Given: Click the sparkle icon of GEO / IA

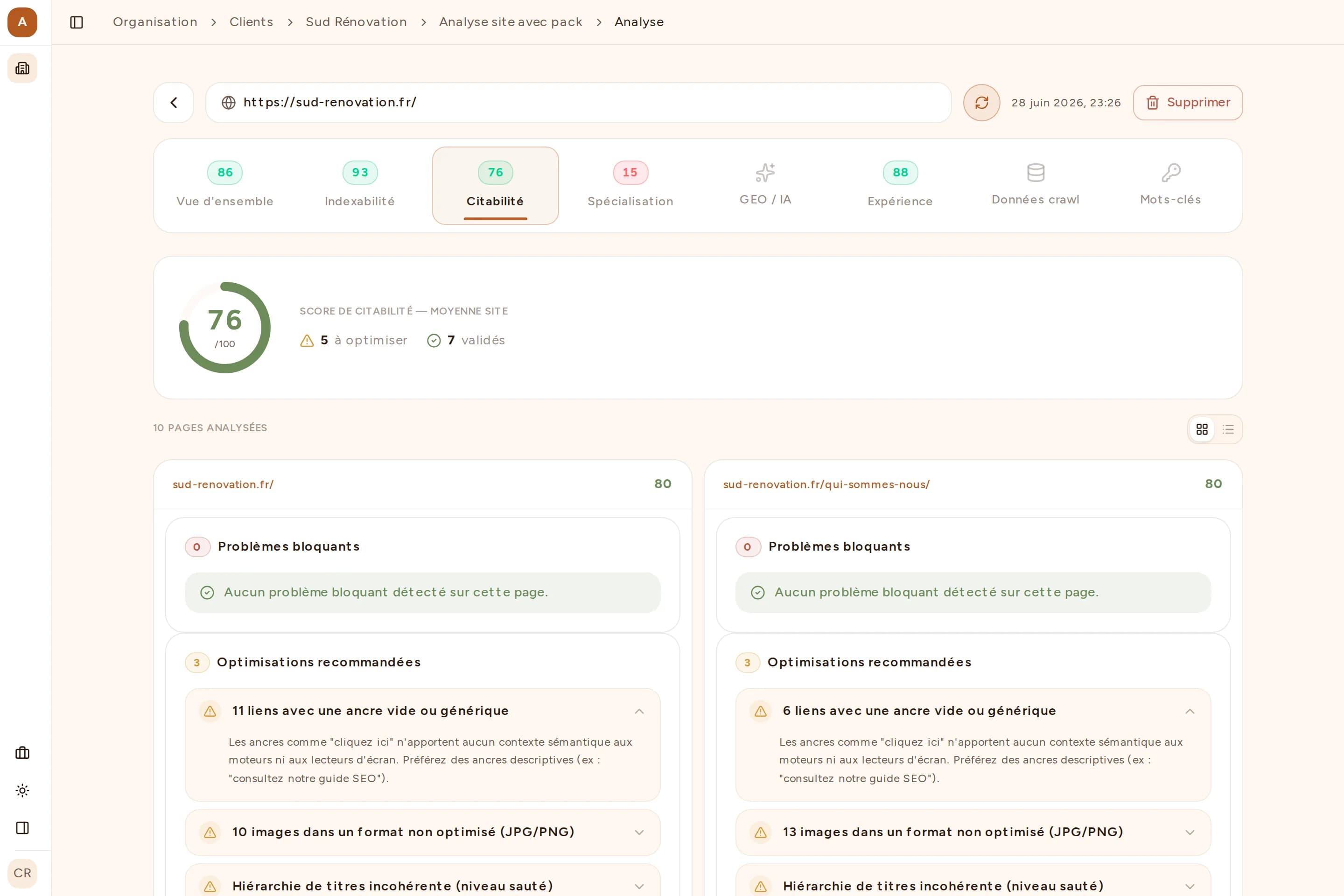Looking at the screenshot, I should [x=765, y=172].
